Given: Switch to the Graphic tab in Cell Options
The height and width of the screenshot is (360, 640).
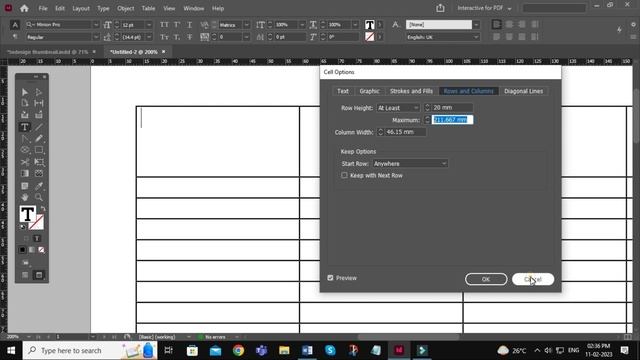Looking at the screenshot, I should [x=369, y=91].
